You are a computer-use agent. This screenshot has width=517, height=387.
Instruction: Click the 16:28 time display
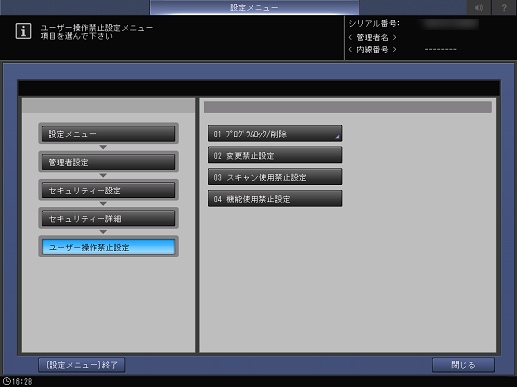coord(22,381)
